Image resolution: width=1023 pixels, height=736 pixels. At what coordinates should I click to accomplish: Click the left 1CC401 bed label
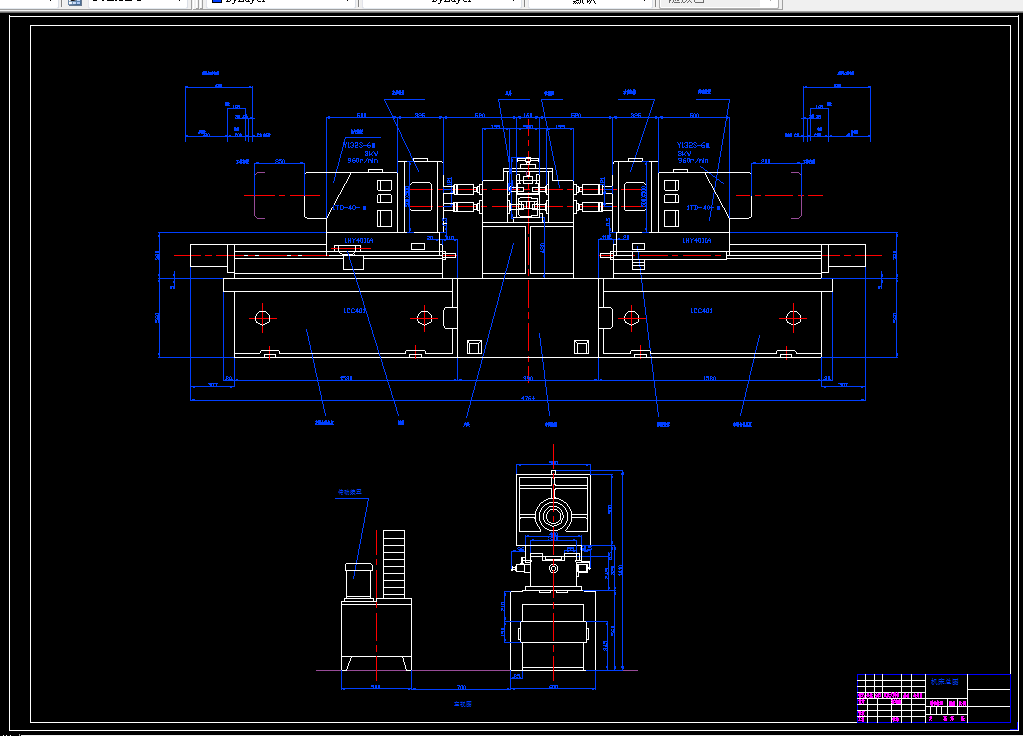click(x=354, y=311)
